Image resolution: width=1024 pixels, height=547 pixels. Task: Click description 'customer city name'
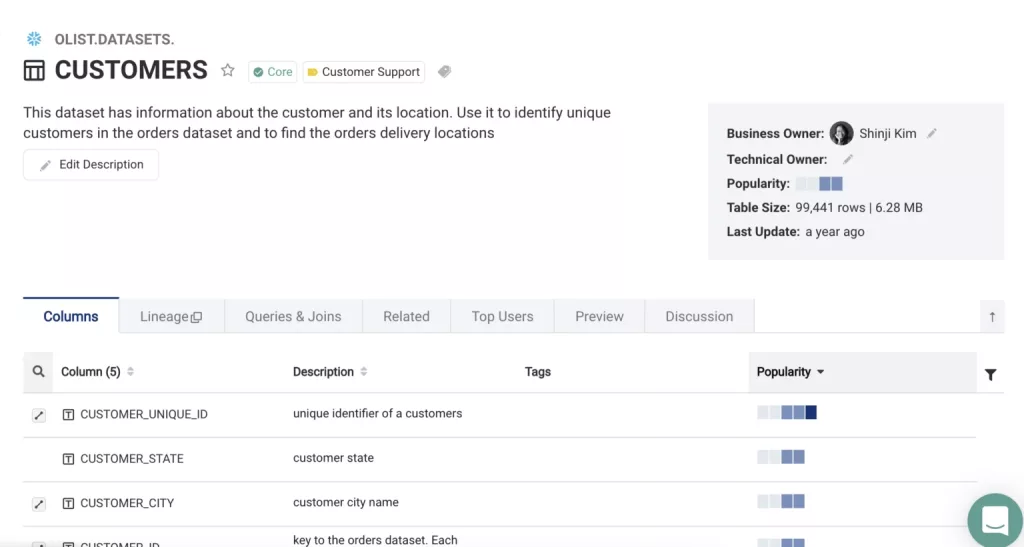click(345, 502)
